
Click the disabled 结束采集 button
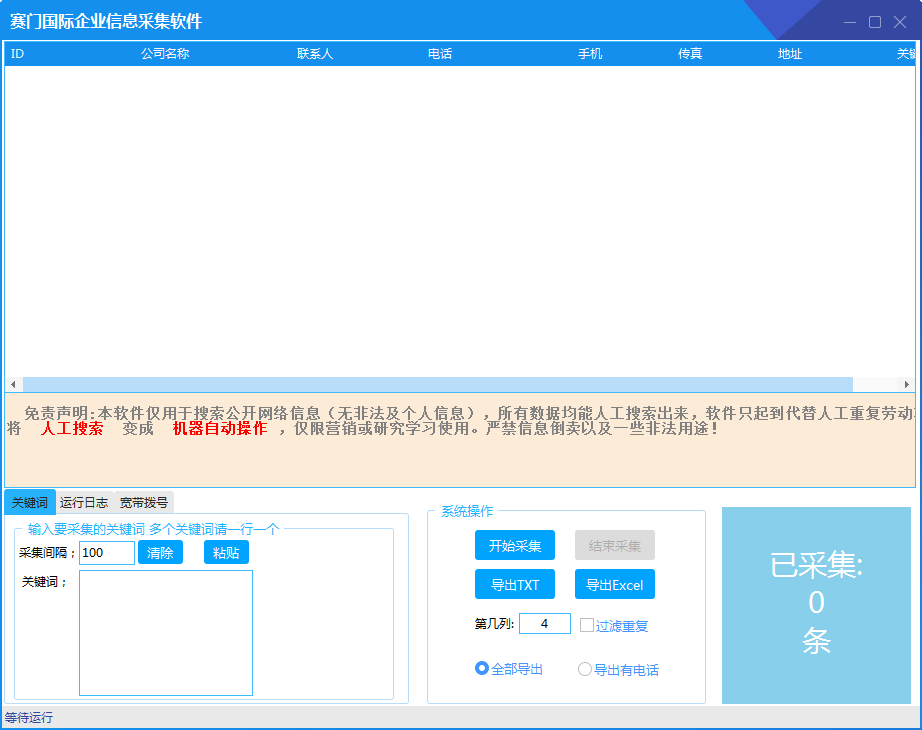click(614, 545)
